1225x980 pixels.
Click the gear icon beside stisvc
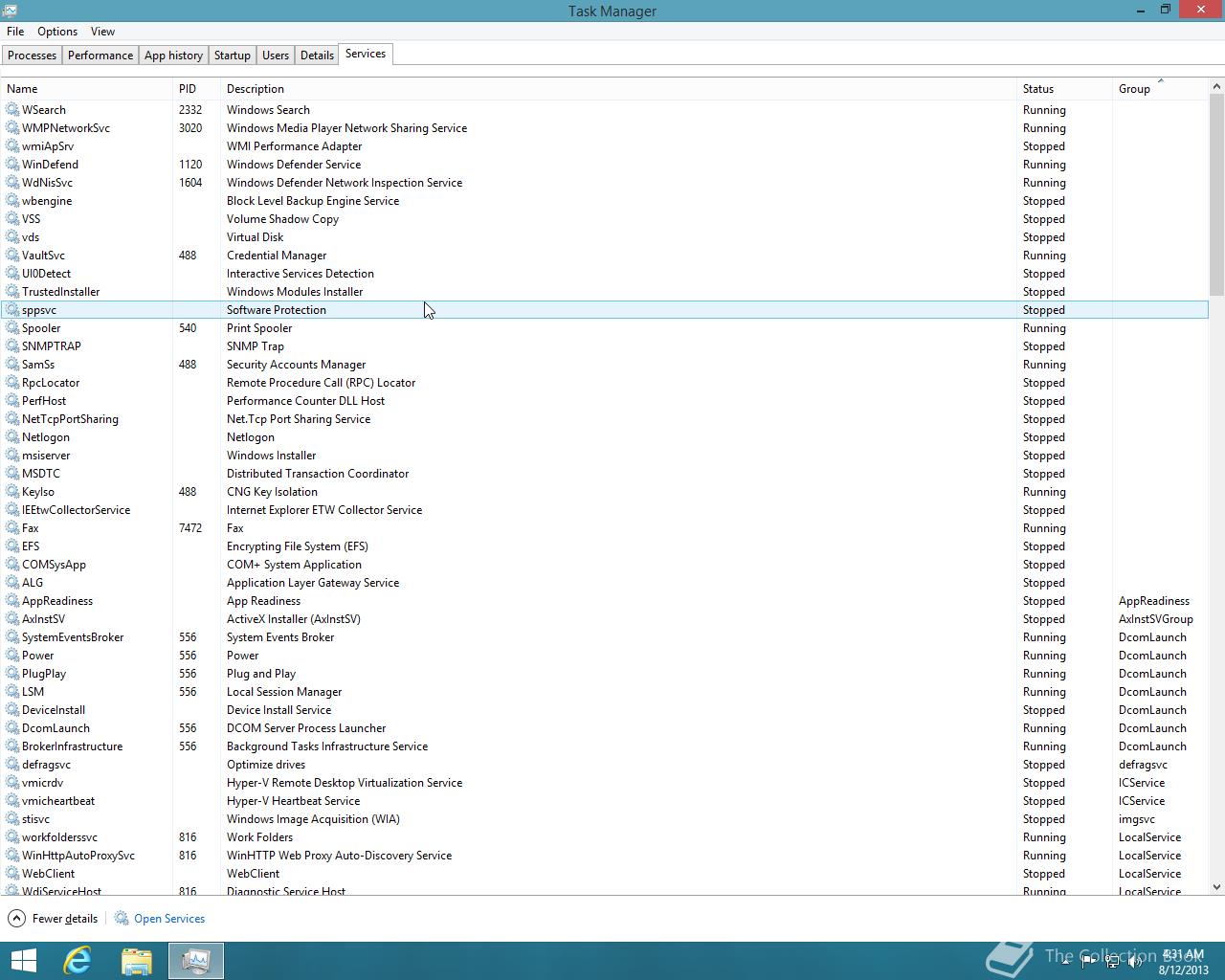[12, 819]
